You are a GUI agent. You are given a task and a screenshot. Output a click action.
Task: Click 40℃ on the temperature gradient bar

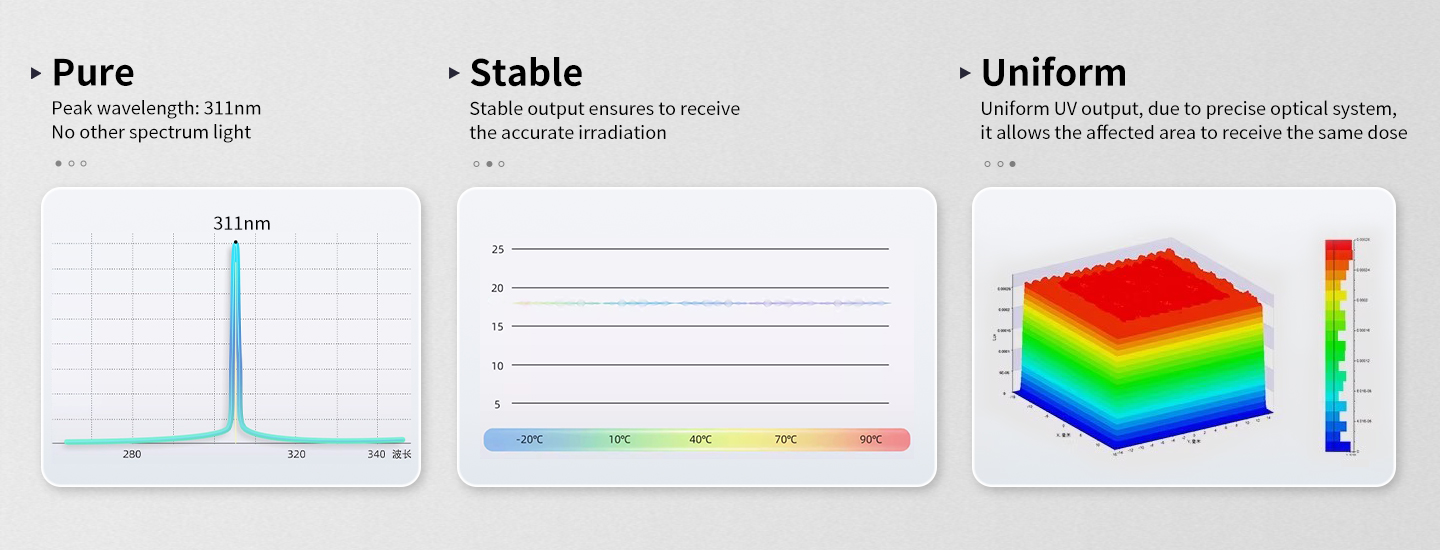click(700, 440)
